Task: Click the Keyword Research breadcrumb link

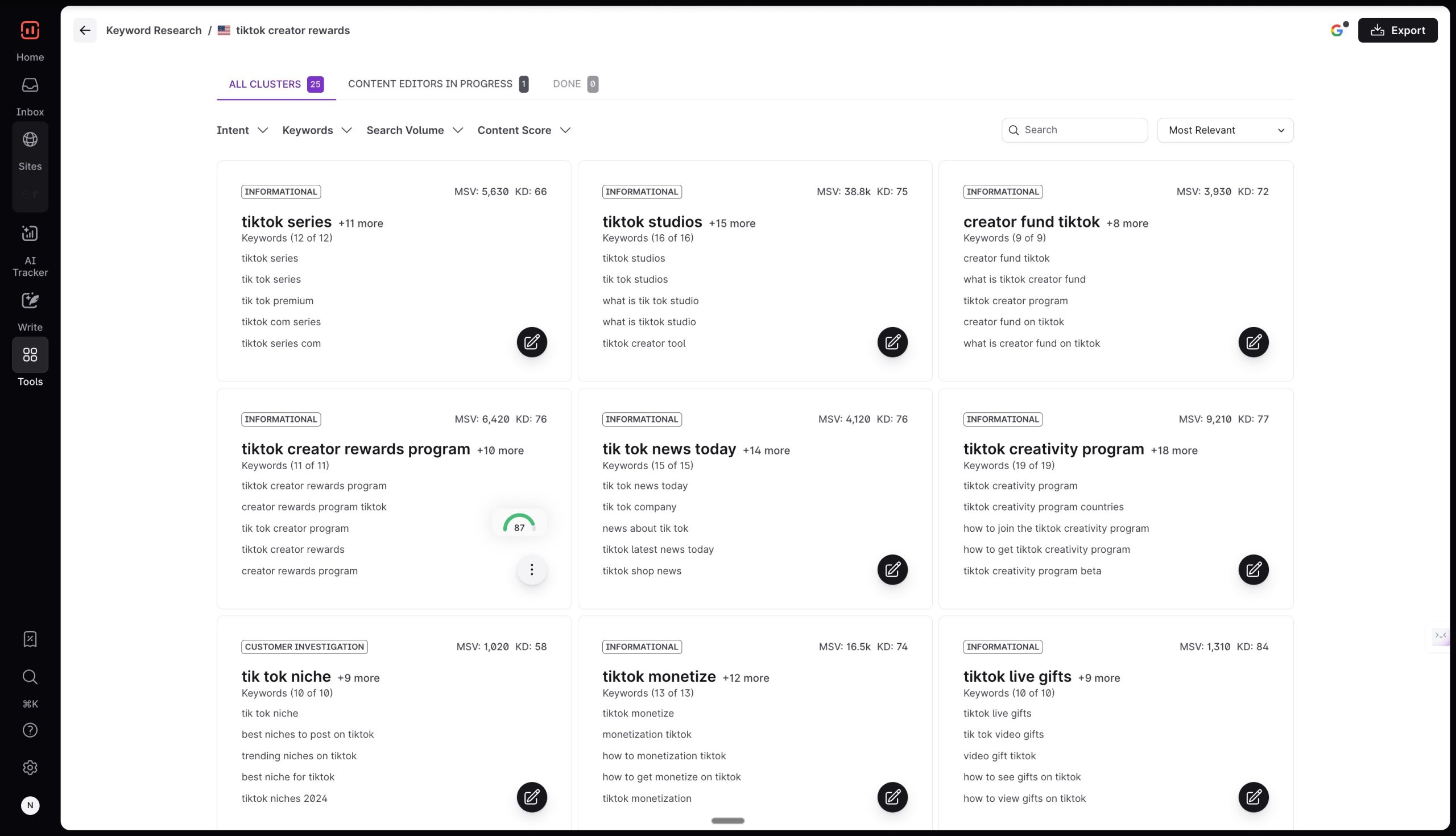Action: coord(154,31)
